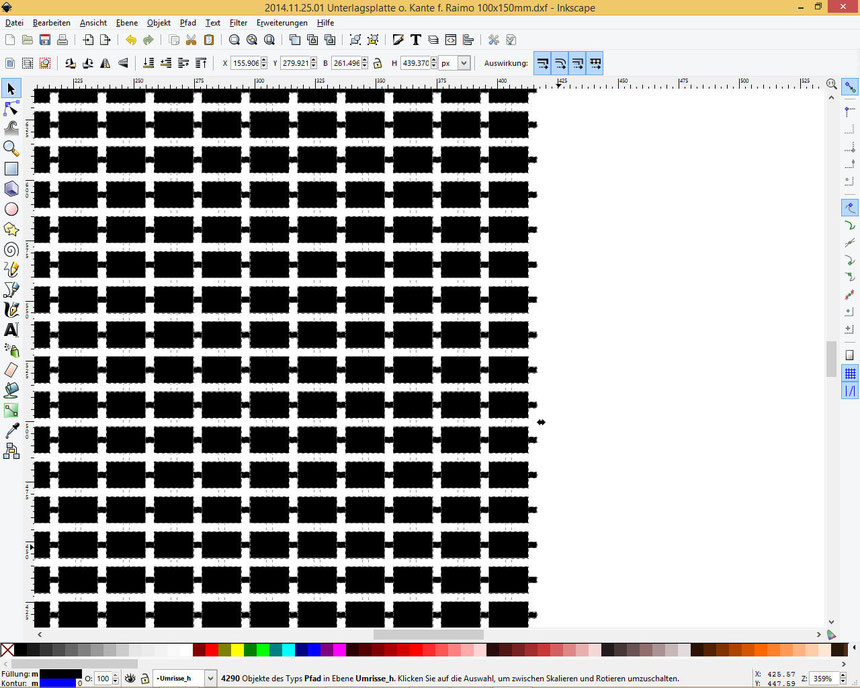Activate the spiral tool
Image resolution: width=860 pixels, height=688 pixels.
point(11,250)
